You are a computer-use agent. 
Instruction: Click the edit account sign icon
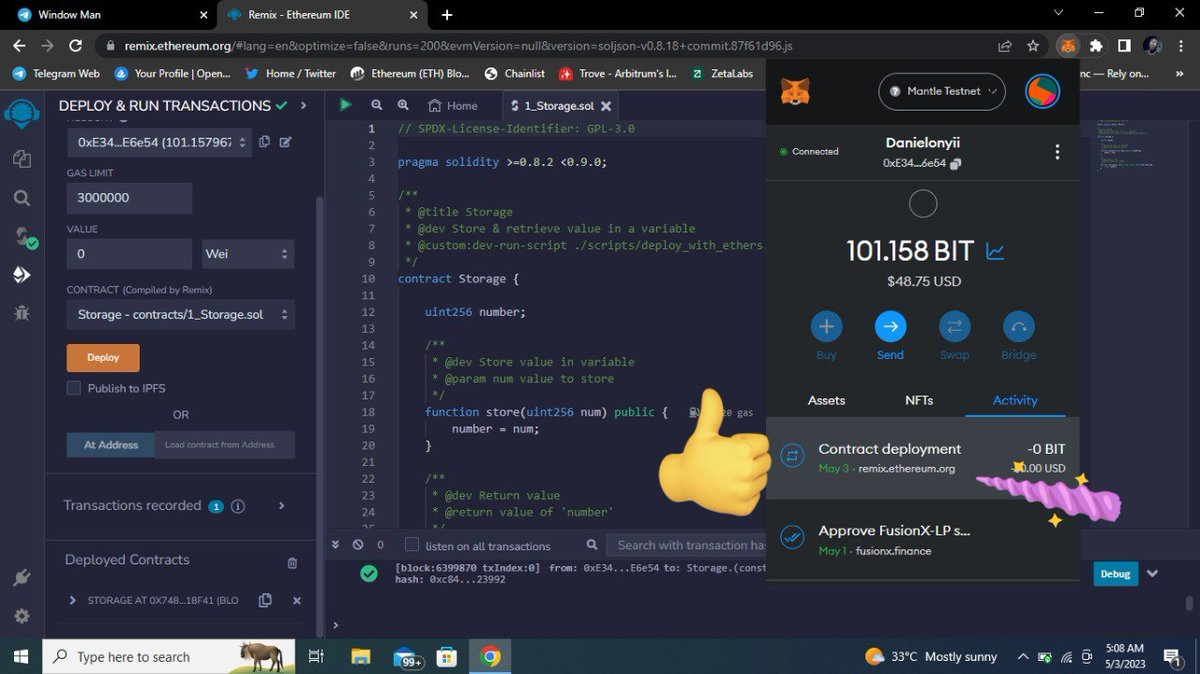(x=285, y=142)
